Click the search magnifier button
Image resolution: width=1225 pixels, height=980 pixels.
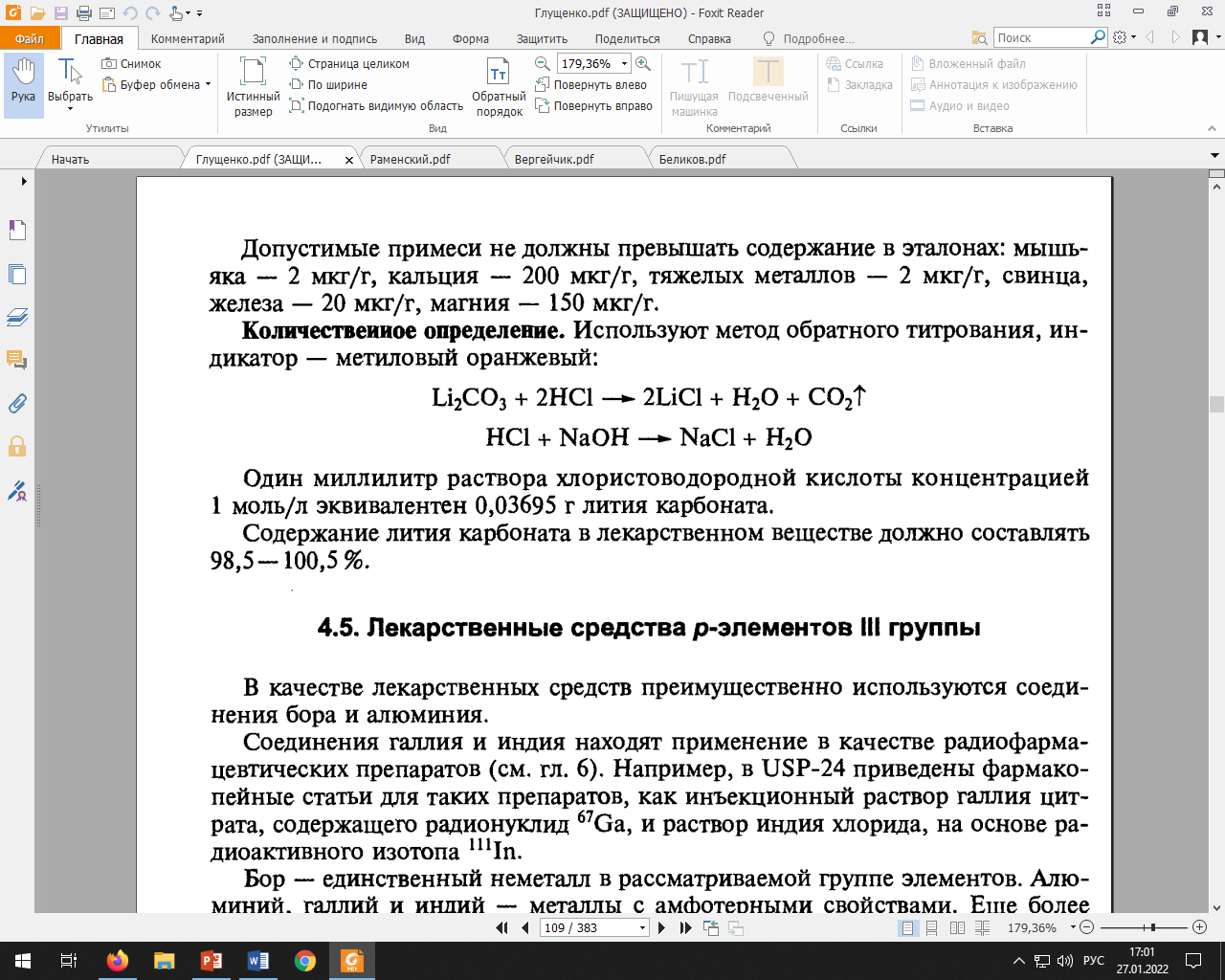tap(1098, 37)
